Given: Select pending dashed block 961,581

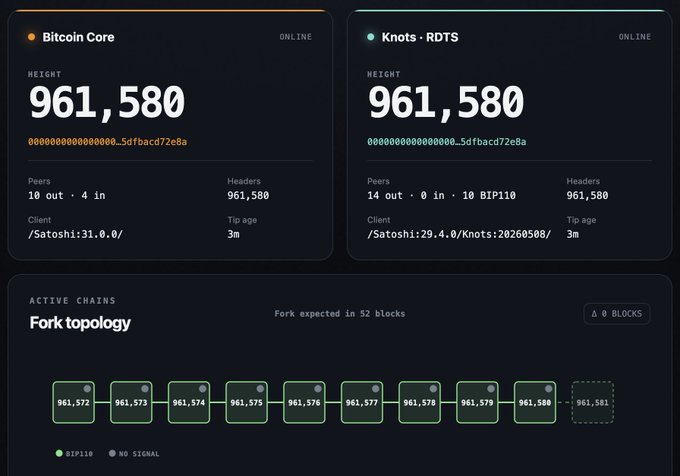Looking at the screenshot, I should pyautogui.click(x=593, y=402).
